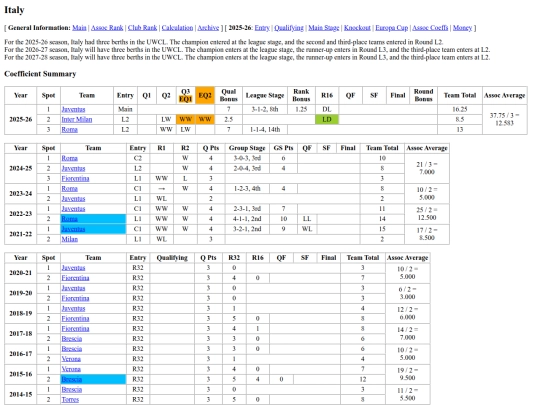Click the '21 / 3 = 7.000' average cell
The width and height of the screenshot is (540, 405).
tap(427, 168)
